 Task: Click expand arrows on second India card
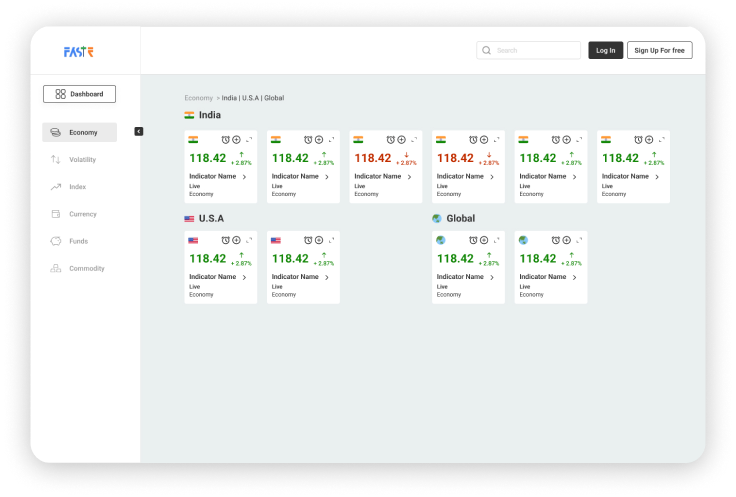[x=332, y=140]
